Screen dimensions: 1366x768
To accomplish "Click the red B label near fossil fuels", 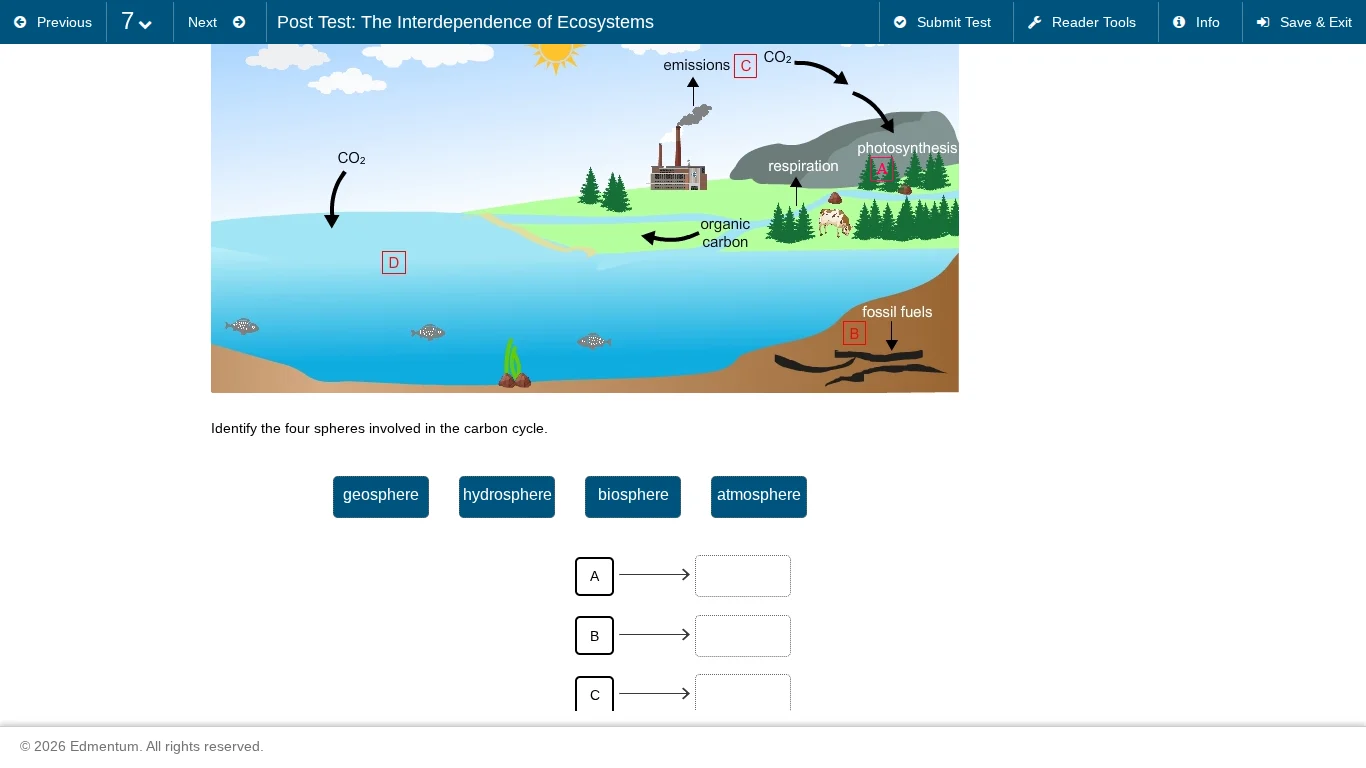I will [x=854, y=333].
